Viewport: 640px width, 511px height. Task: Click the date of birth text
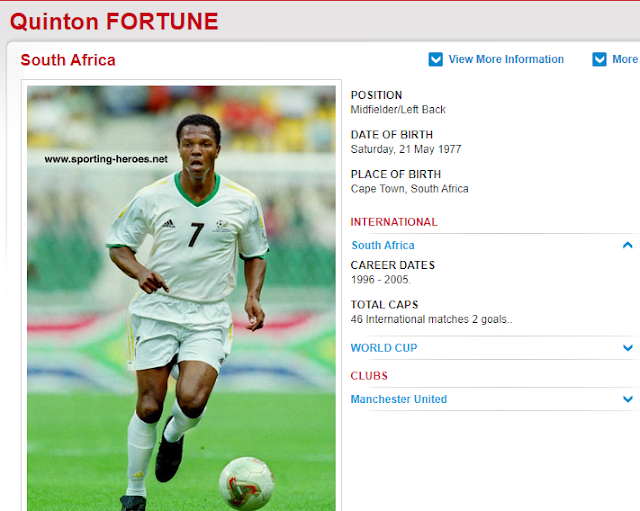pyautogui.click(x=406, y=149)
